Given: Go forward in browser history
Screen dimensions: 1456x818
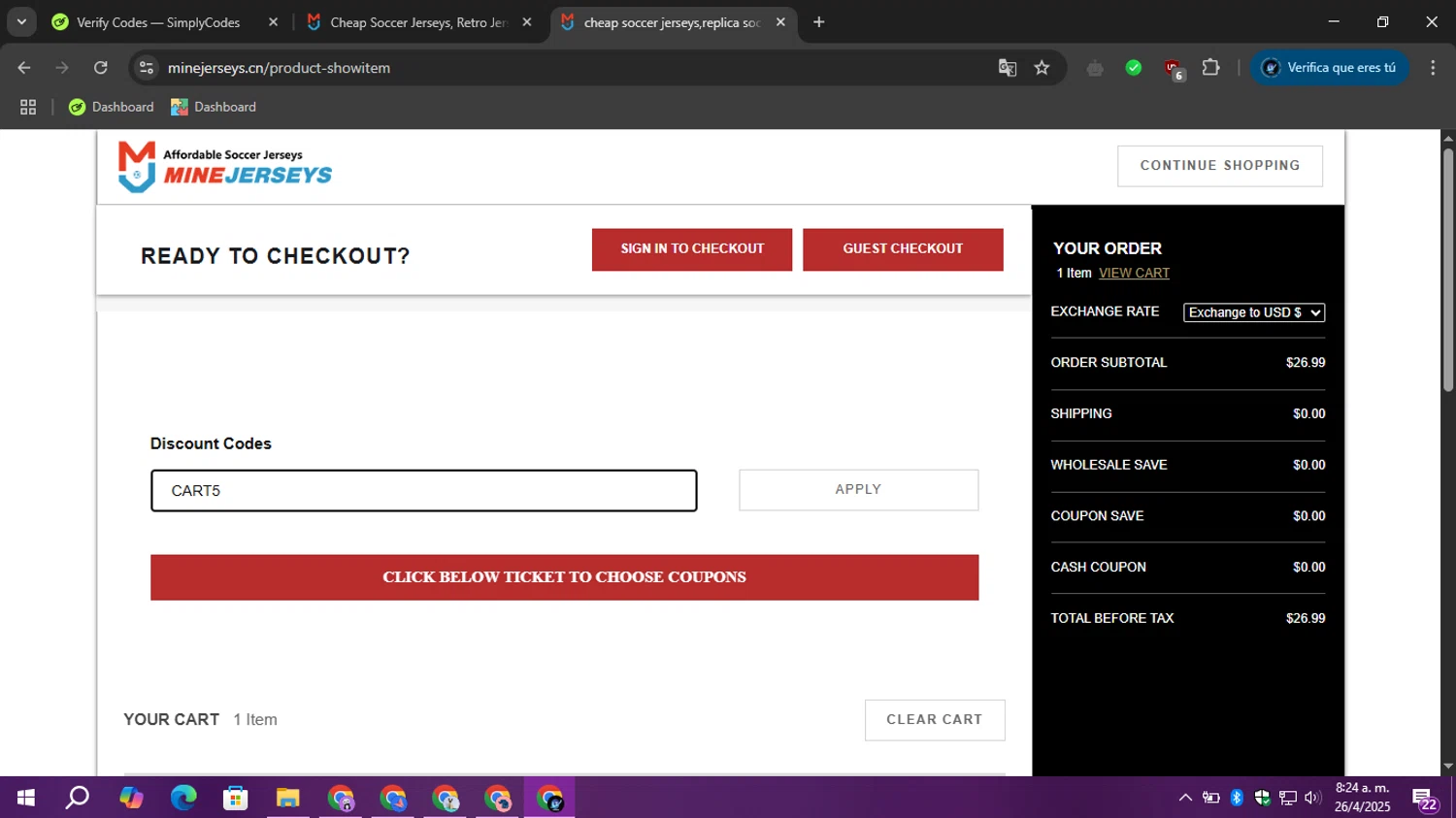Looking at the screenshot, I should (x=62, y=68).
